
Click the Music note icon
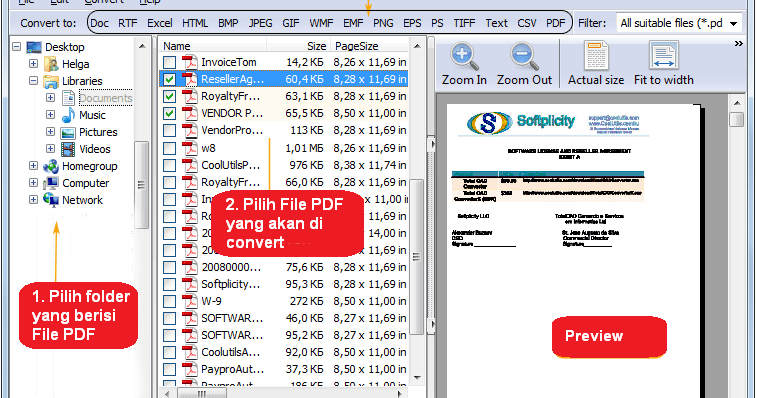click(x=69, y=115)
